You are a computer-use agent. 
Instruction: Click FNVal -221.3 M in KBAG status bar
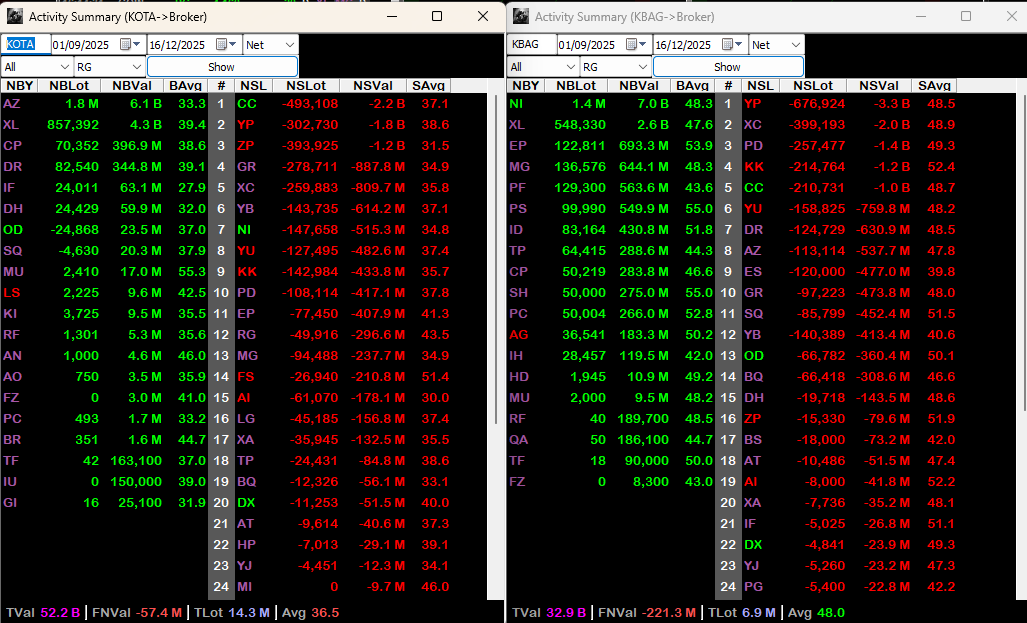(646, 613)
